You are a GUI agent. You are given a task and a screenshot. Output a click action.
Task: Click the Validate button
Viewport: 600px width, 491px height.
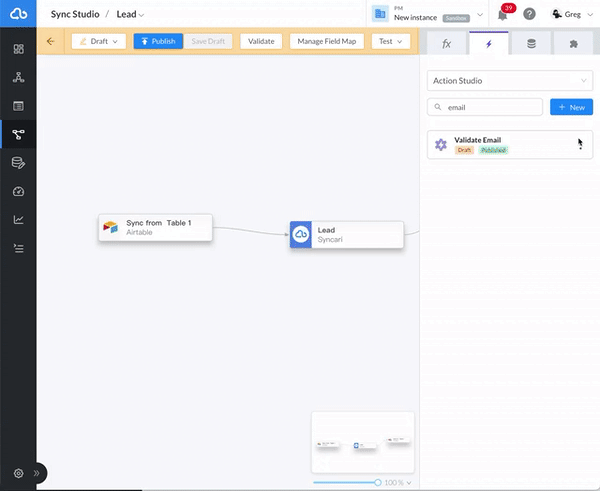pos(261,41)
